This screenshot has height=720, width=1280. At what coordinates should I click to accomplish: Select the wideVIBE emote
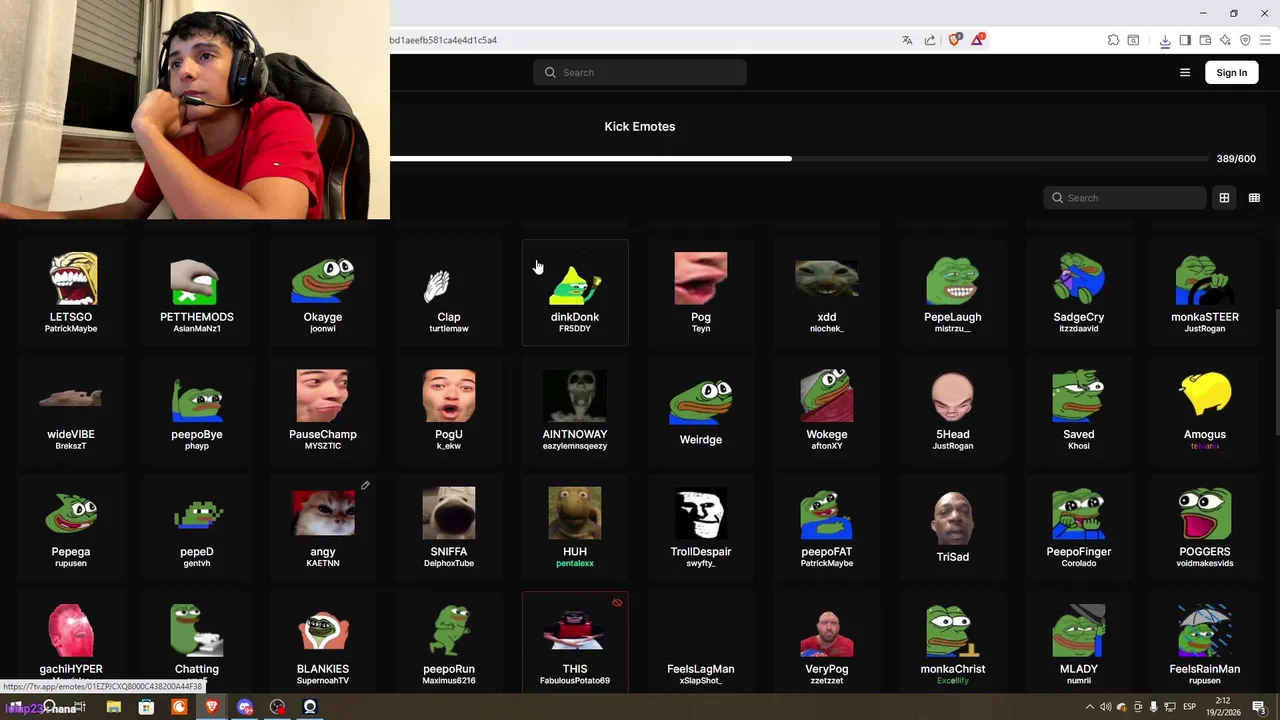click(x=71, y=410)
